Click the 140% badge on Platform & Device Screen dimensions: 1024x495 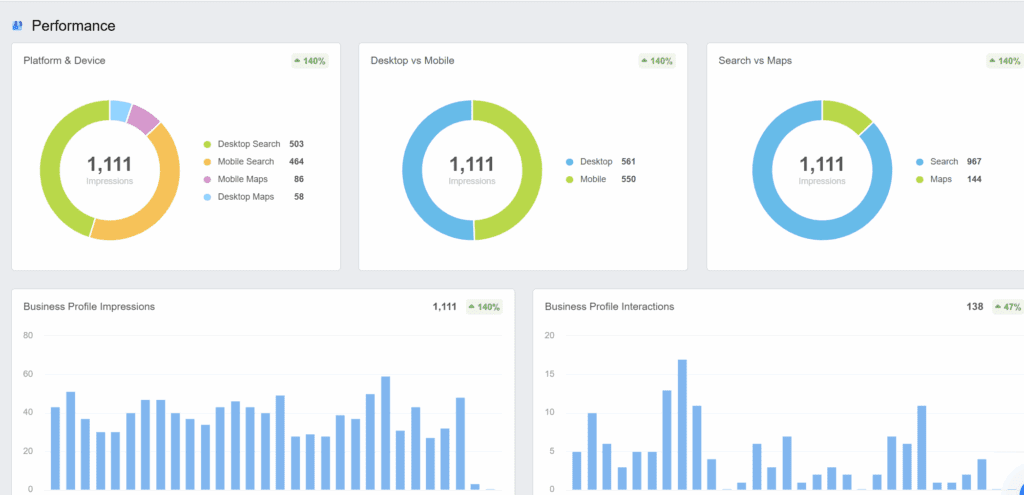point(309,61)
